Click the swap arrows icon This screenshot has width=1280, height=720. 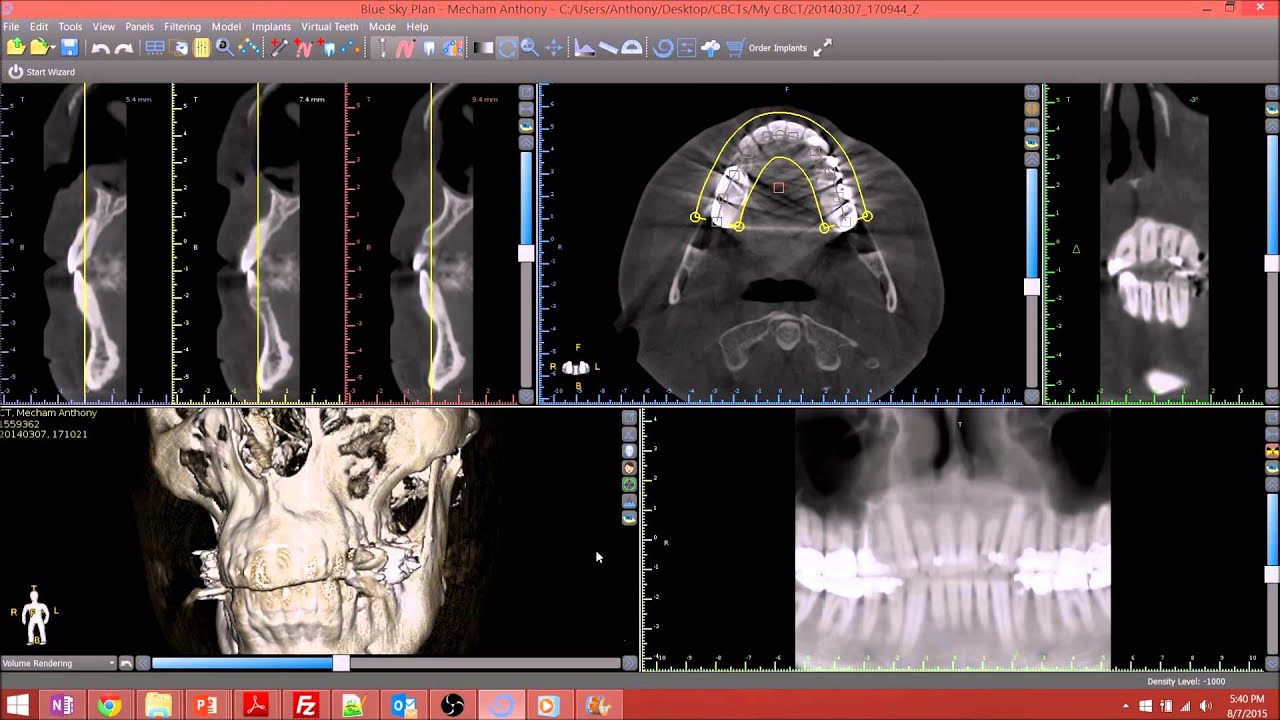(x=686, y=47)
